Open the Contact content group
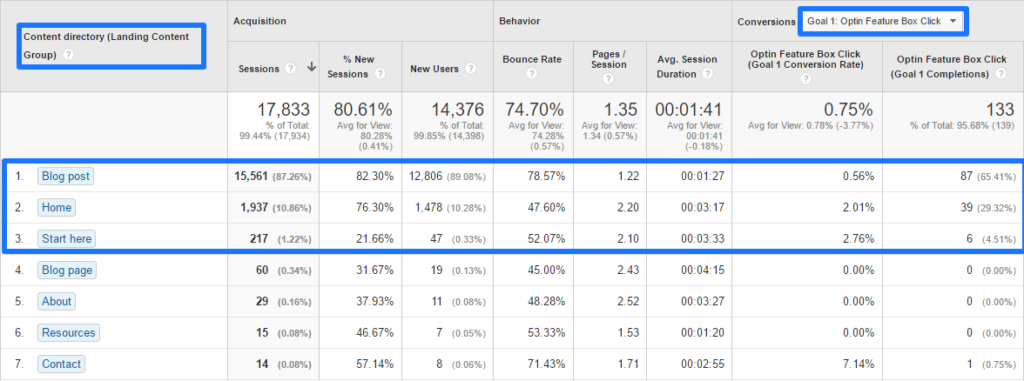 [61, 364]
